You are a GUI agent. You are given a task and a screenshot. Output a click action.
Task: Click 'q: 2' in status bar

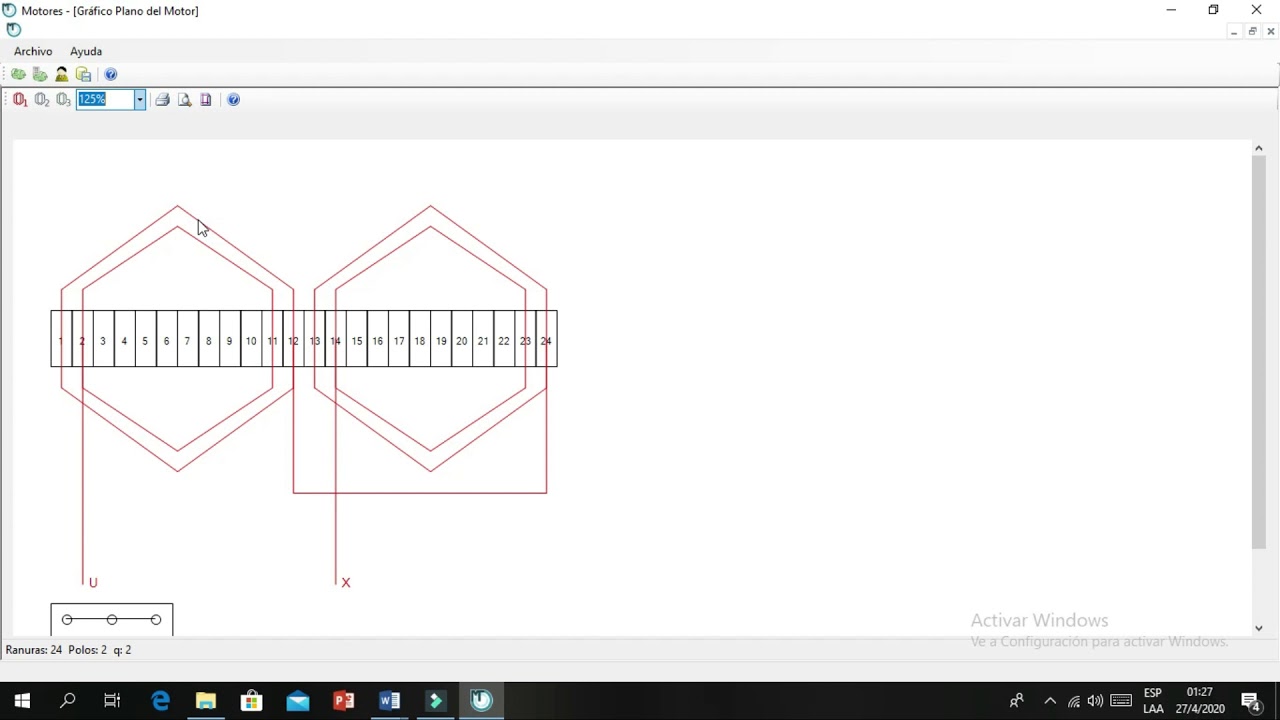pyautogui.click(x=122, y=650)
